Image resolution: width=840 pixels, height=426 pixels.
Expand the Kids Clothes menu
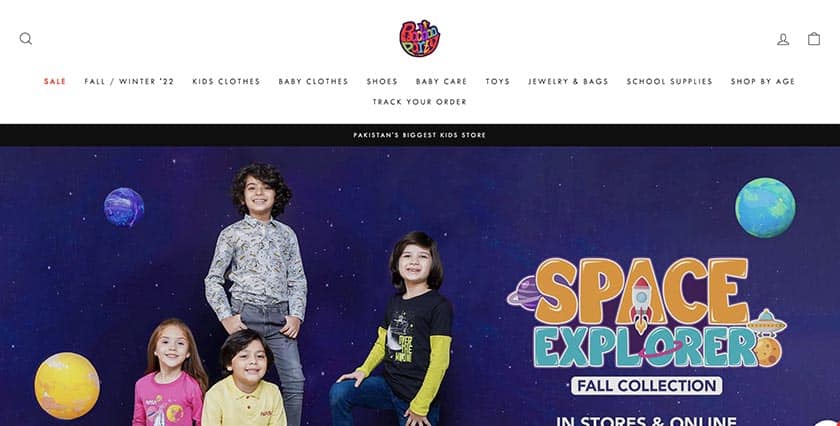pos(226,81)
